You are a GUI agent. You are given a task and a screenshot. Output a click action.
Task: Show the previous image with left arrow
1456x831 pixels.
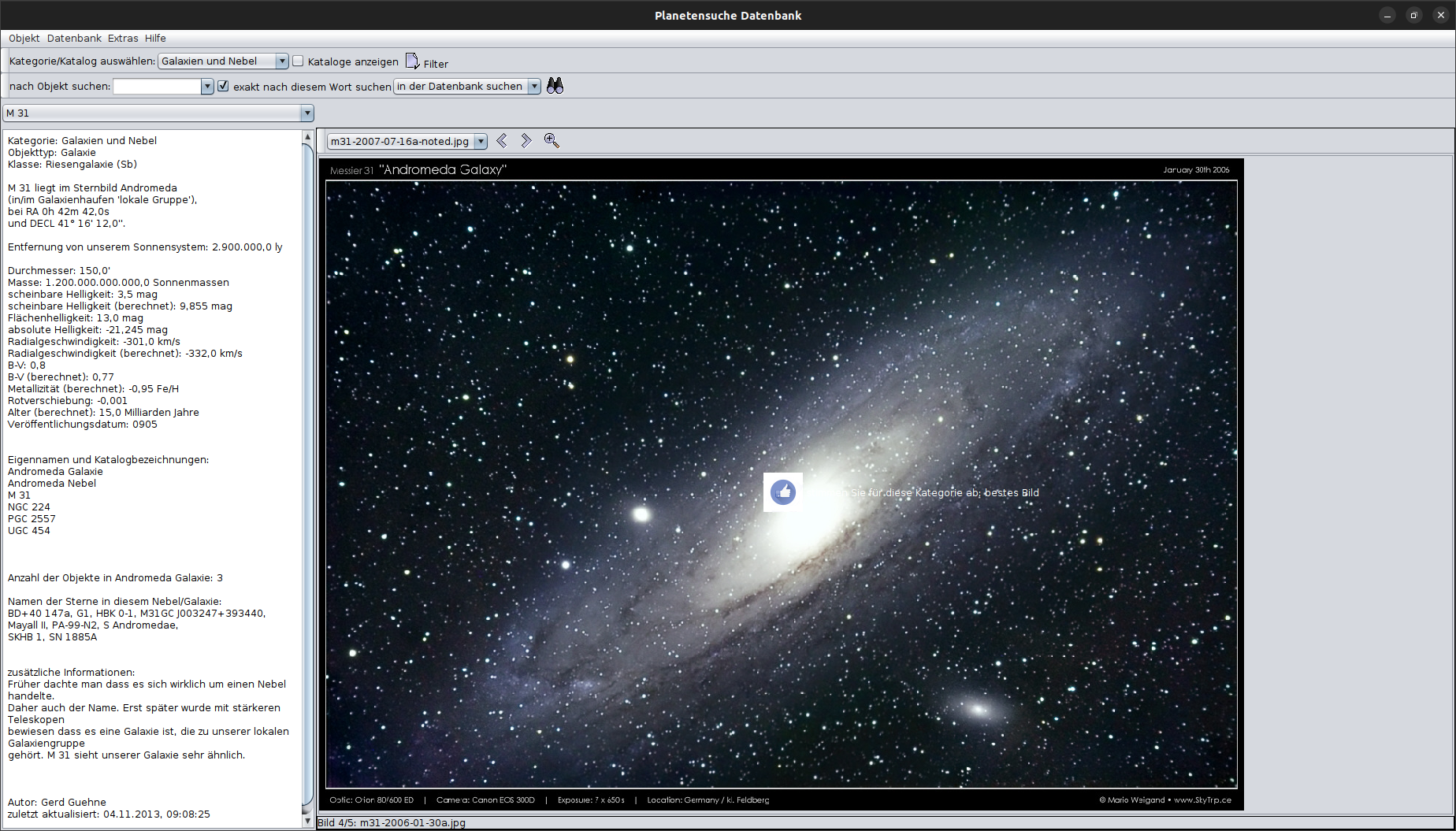502,141
